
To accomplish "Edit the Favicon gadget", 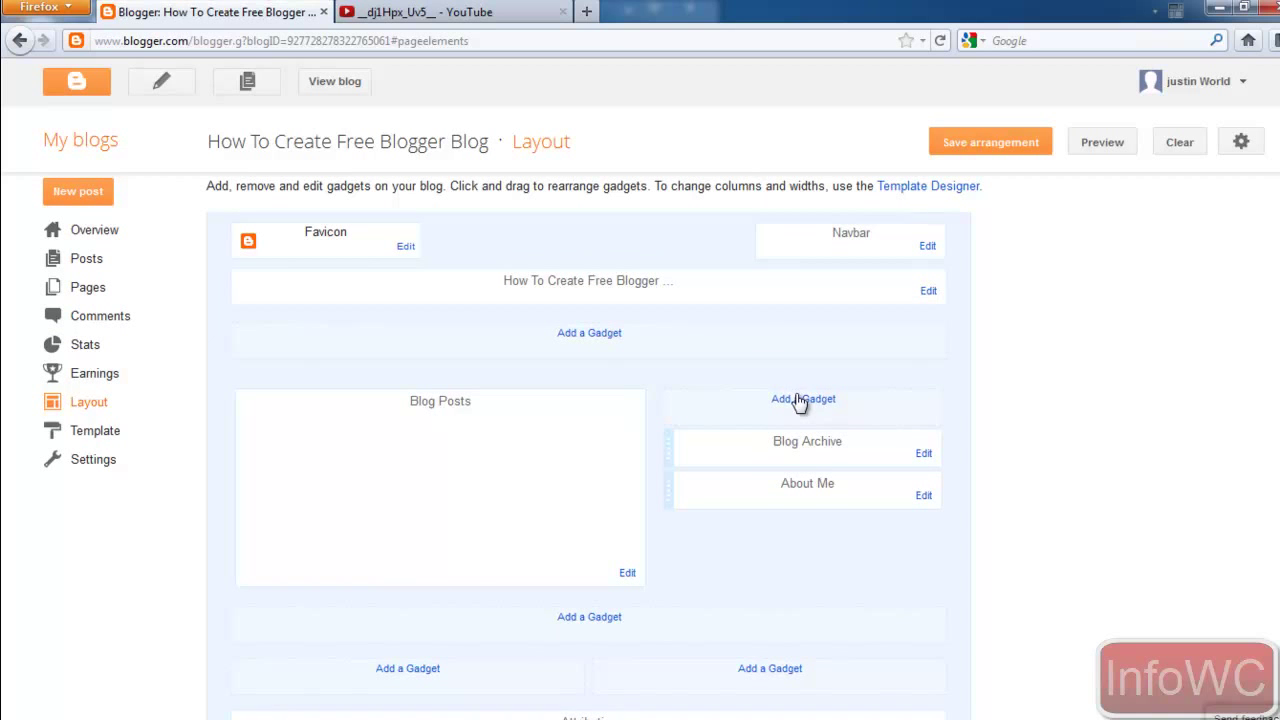I will coord(405,246).
